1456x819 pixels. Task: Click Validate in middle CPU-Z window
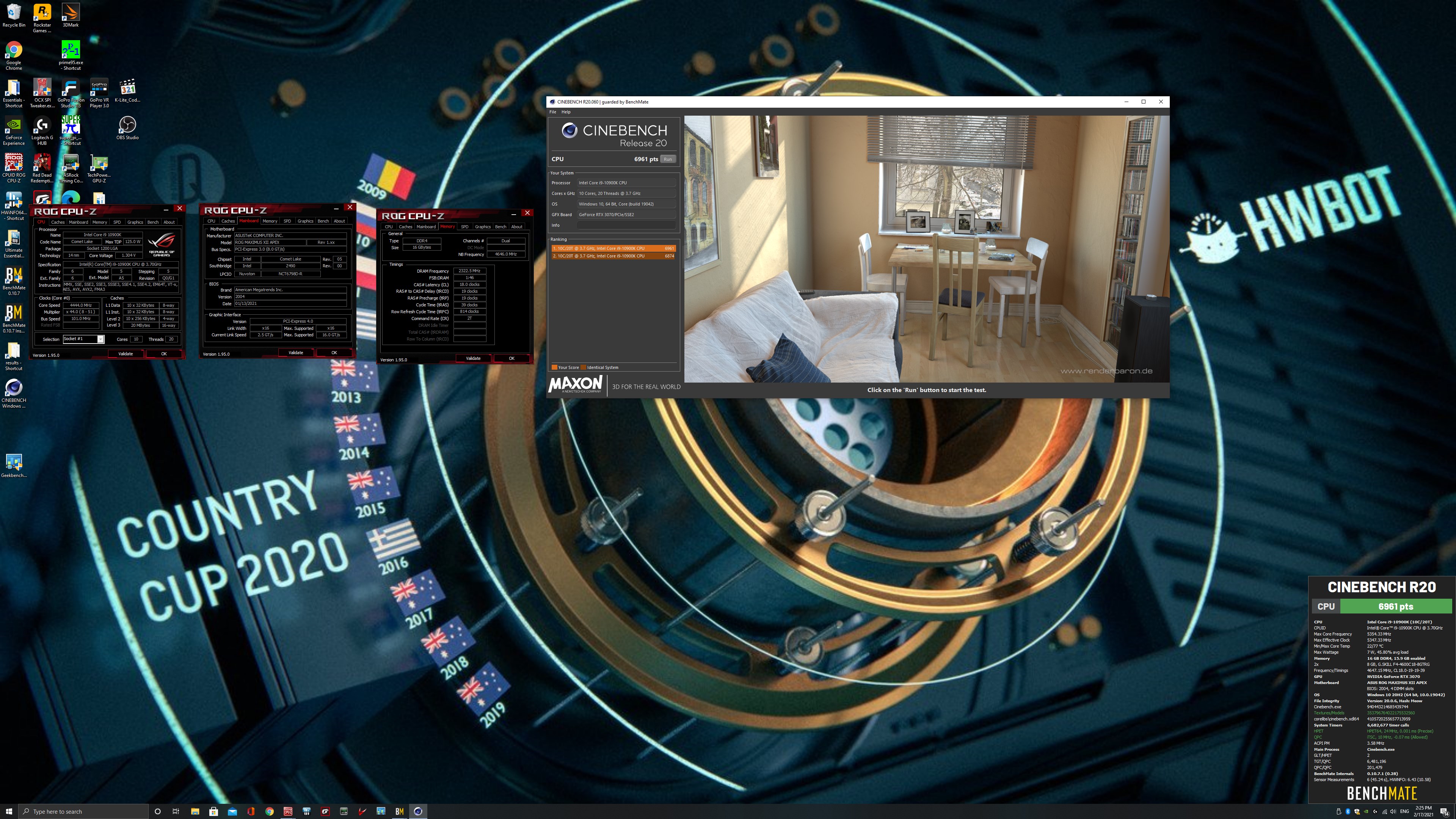296,353
